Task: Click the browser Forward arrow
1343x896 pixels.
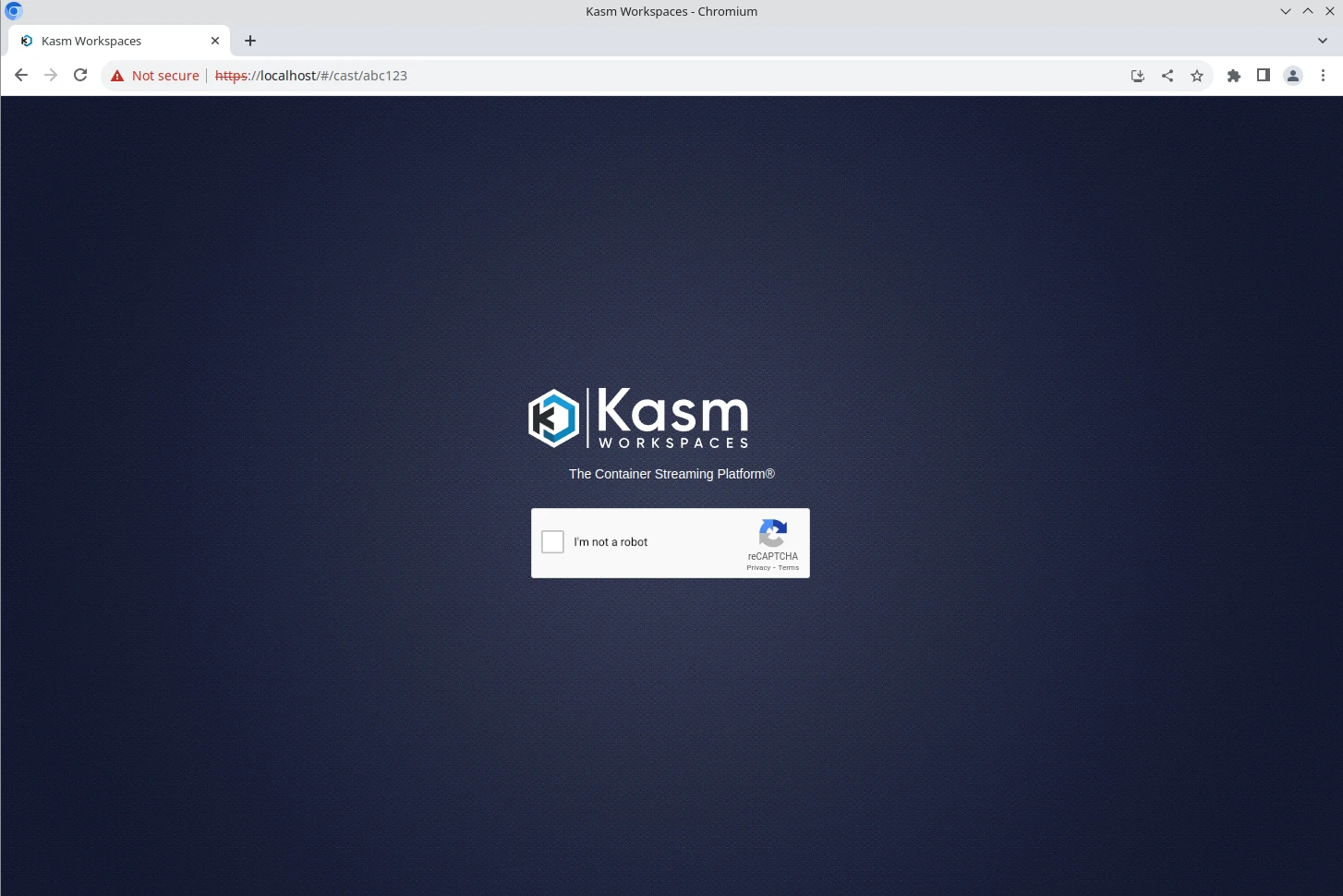Action: 51,76
